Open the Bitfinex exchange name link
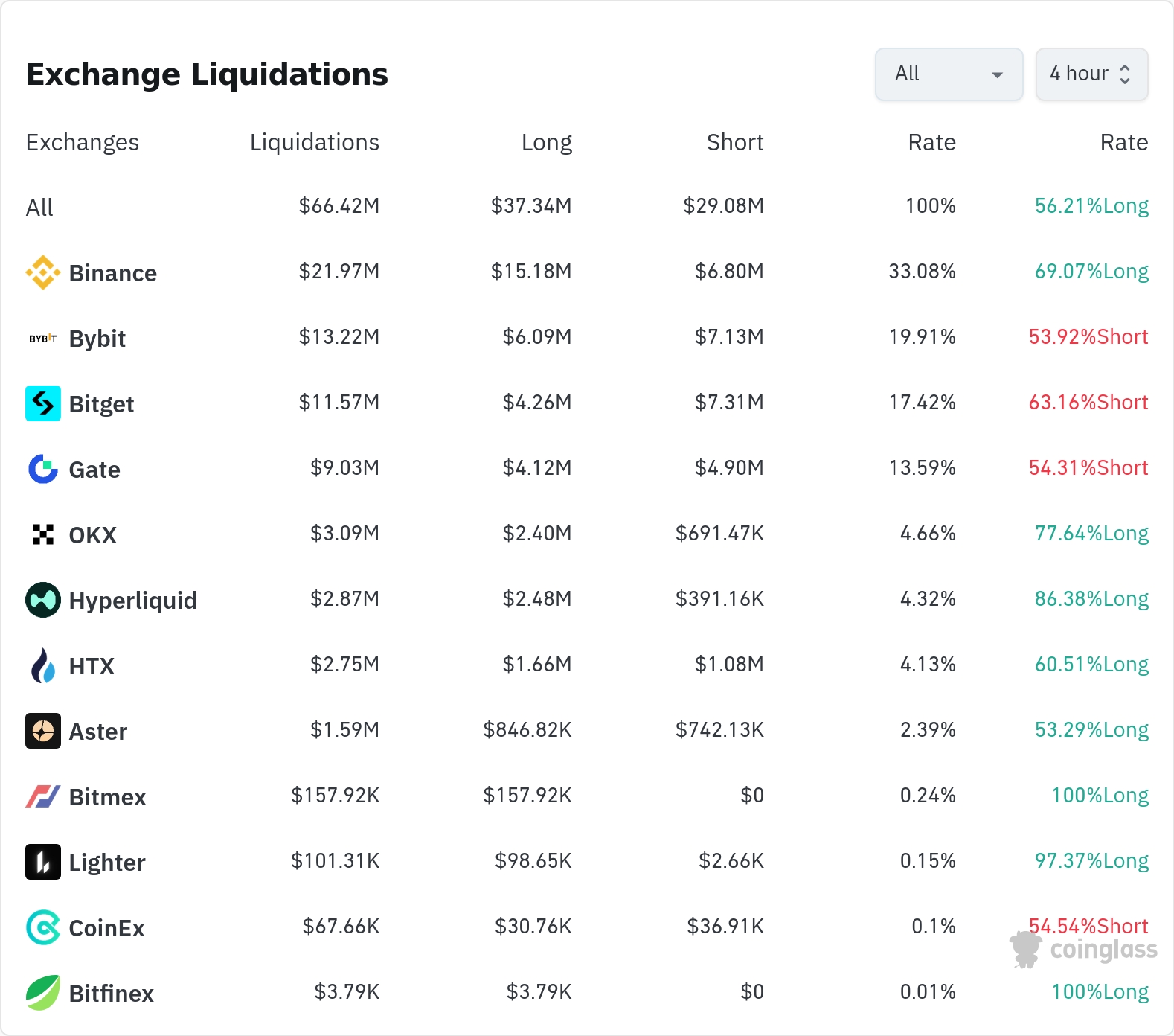Screen dimensions: 1174x1036 pyautogui.click(x=111, y=994)
